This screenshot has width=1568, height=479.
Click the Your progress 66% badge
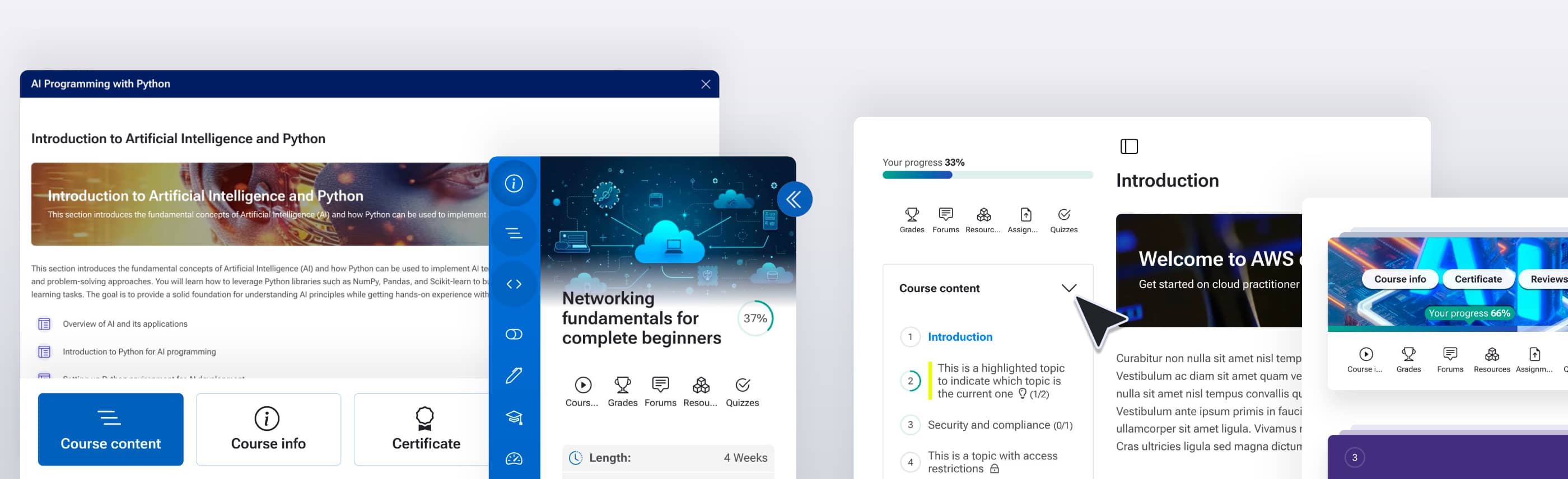(1469, 313)
